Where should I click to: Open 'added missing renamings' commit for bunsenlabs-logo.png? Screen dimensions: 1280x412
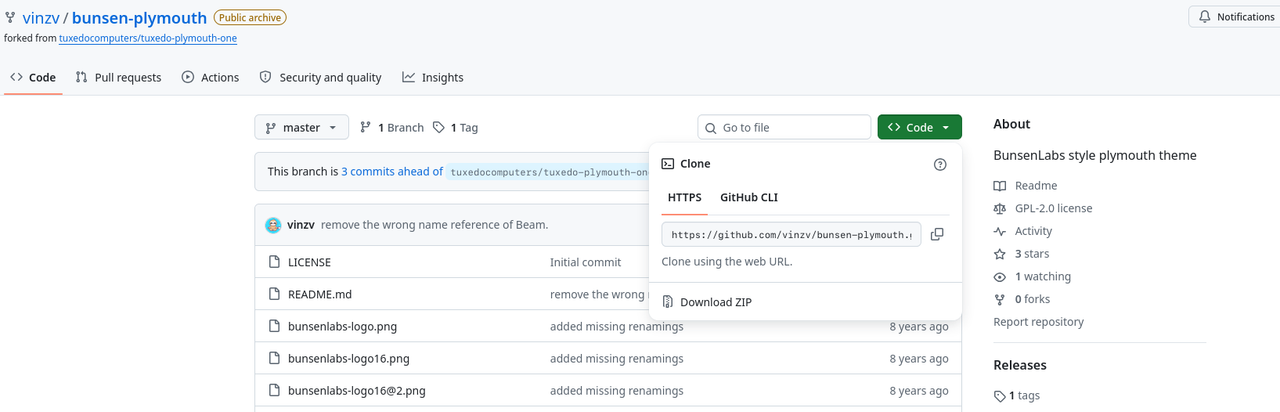[617, 326]
